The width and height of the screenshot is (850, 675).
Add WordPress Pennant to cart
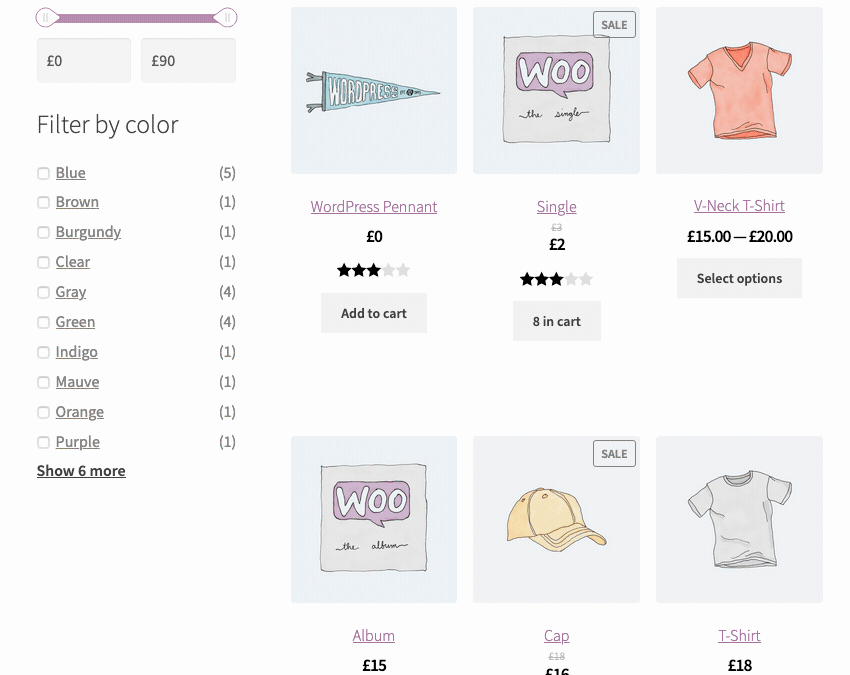coord(374,313)
